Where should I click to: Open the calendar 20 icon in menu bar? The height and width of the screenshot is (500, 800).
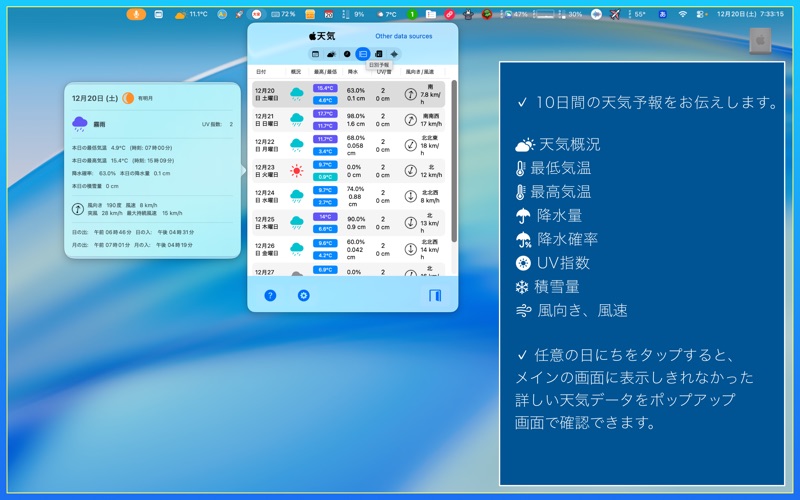[x=329, y=14]
